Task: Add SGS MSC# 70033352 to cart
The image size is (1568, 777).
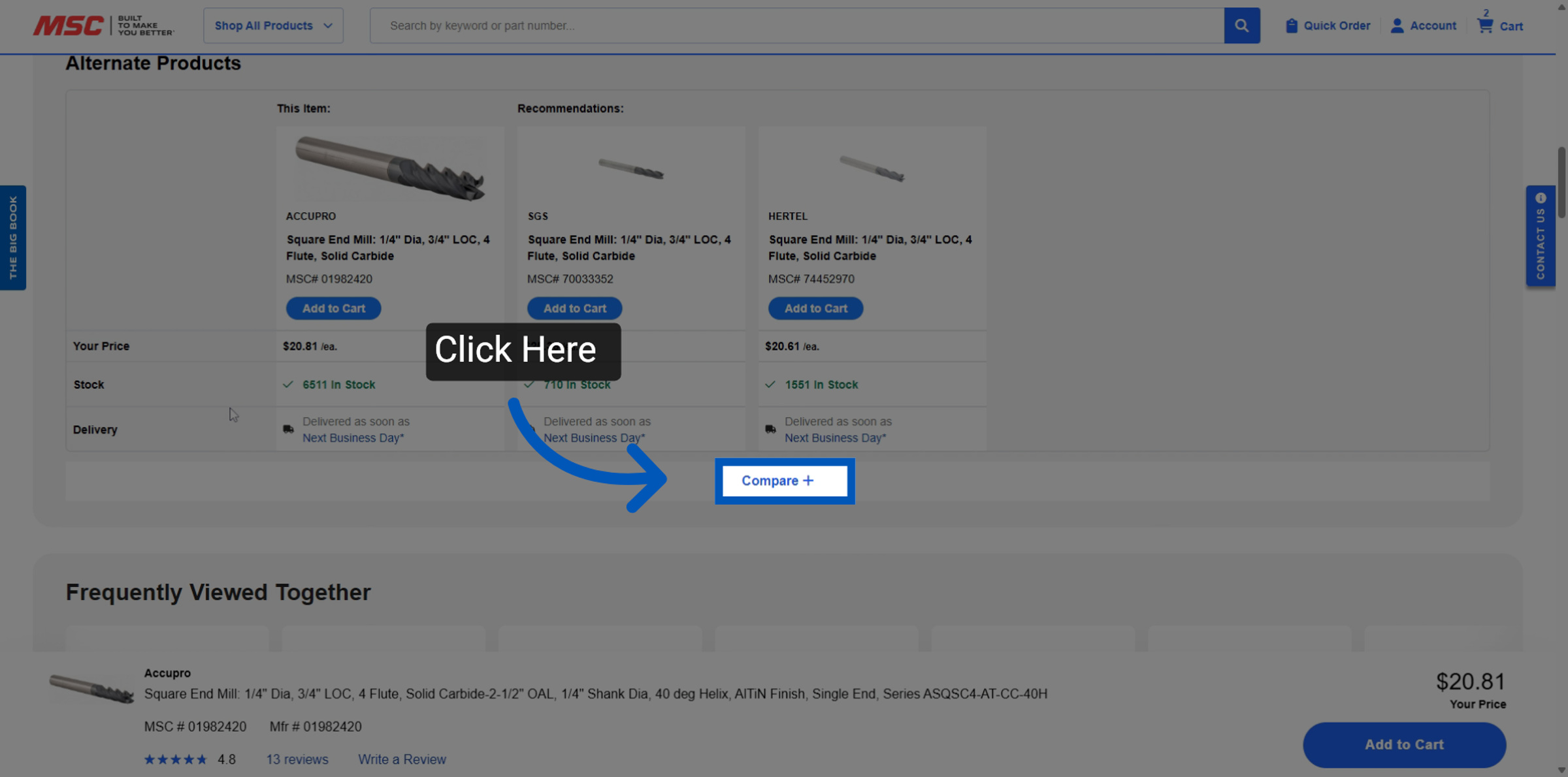Action: point(574,308)
